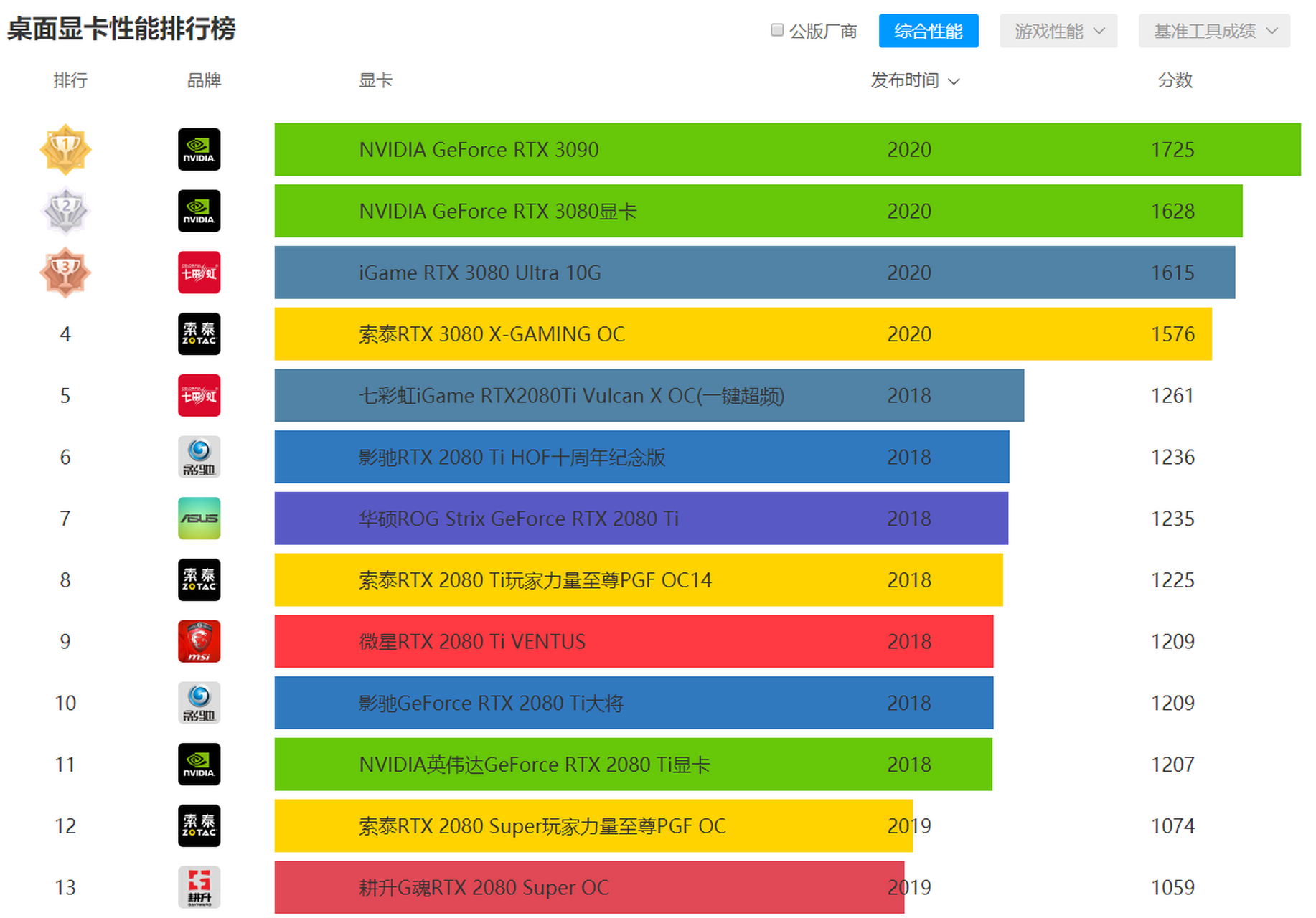This screenshot has width=1316, height=918.
Task: Click the 桌面显卡性能排行榜 page title
Action: pyautogui.click(x=121, y=29)
